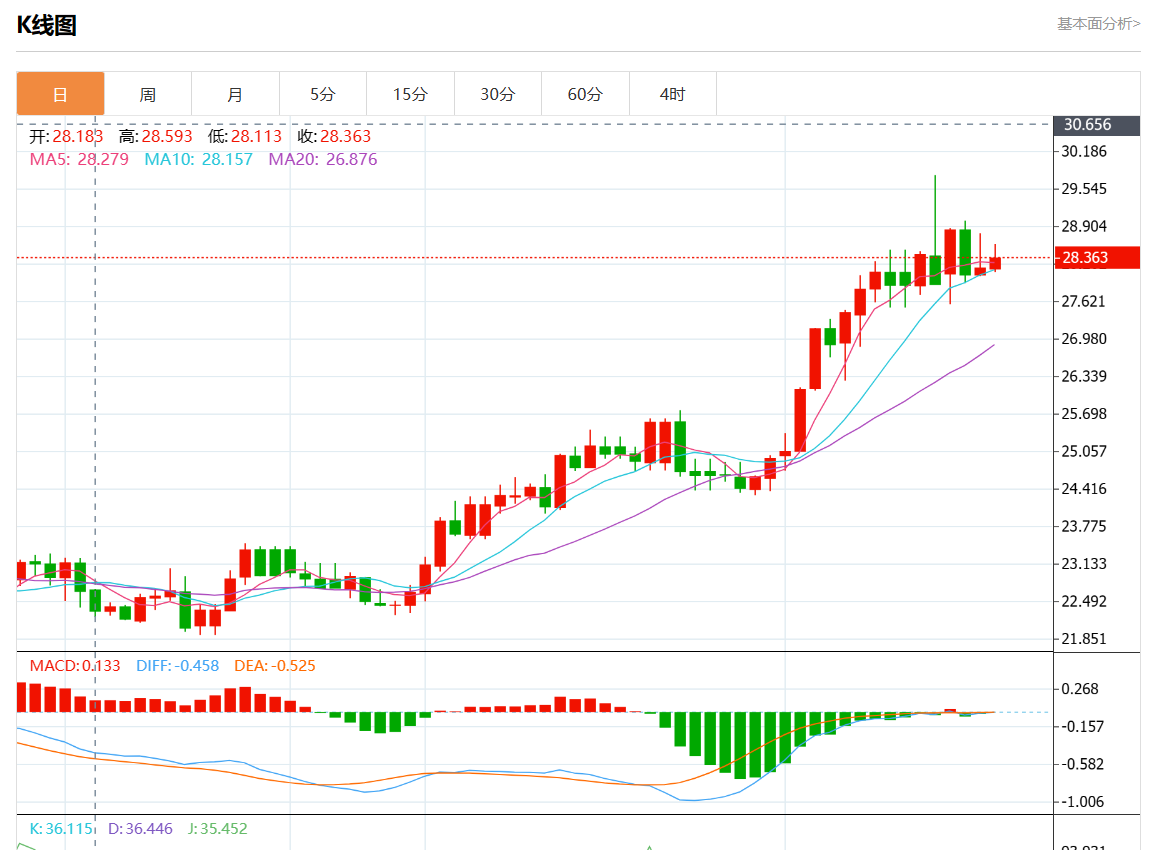Image resolution: width=1157 pixels, height=850 pixels.
Task: Open the 5分 interval tab
Action: tap(322, 94)
